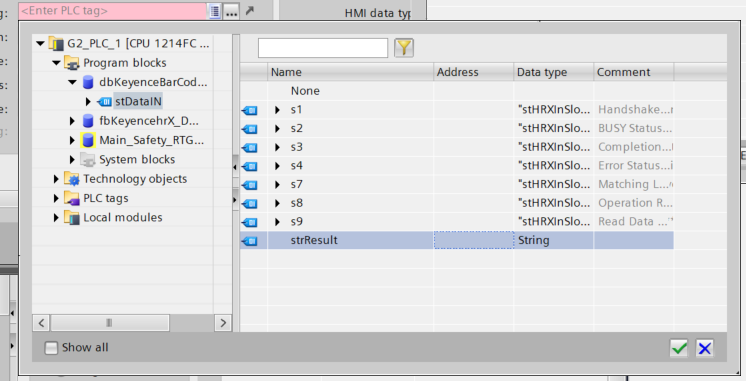This screenshot has width=746, height=381.
Task: Click the tag icon of row s7
Action: (249, 185)
